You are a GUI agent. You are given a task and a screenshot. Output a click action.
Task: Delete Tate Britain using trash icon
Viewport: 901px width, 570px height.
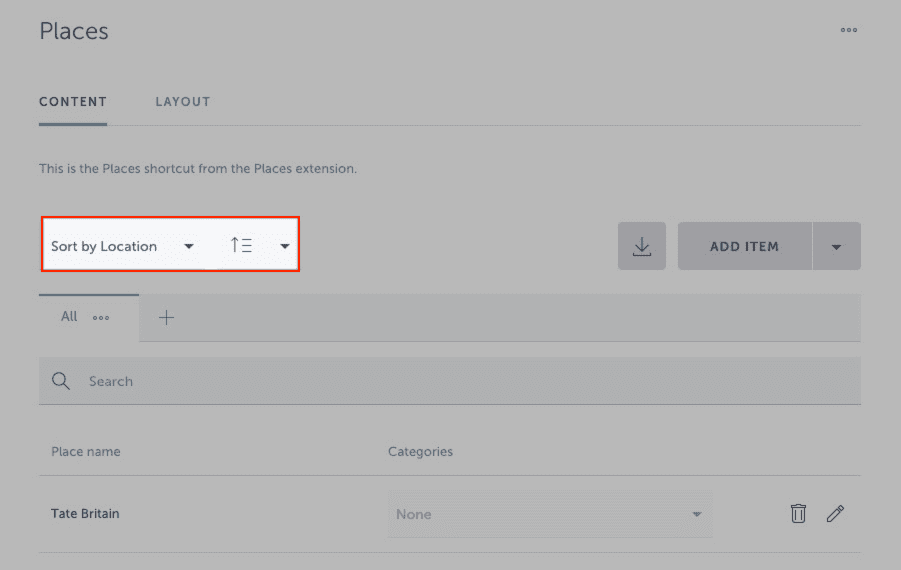tap(798, 514)
